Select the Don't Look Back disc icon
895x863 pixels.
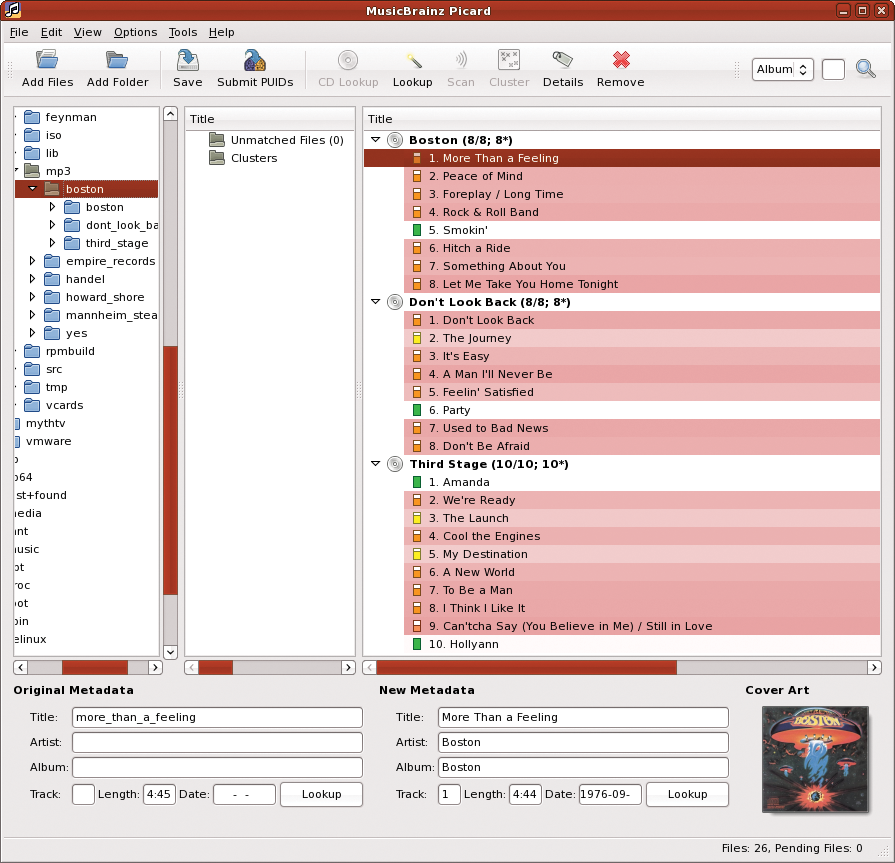[394, 302]
